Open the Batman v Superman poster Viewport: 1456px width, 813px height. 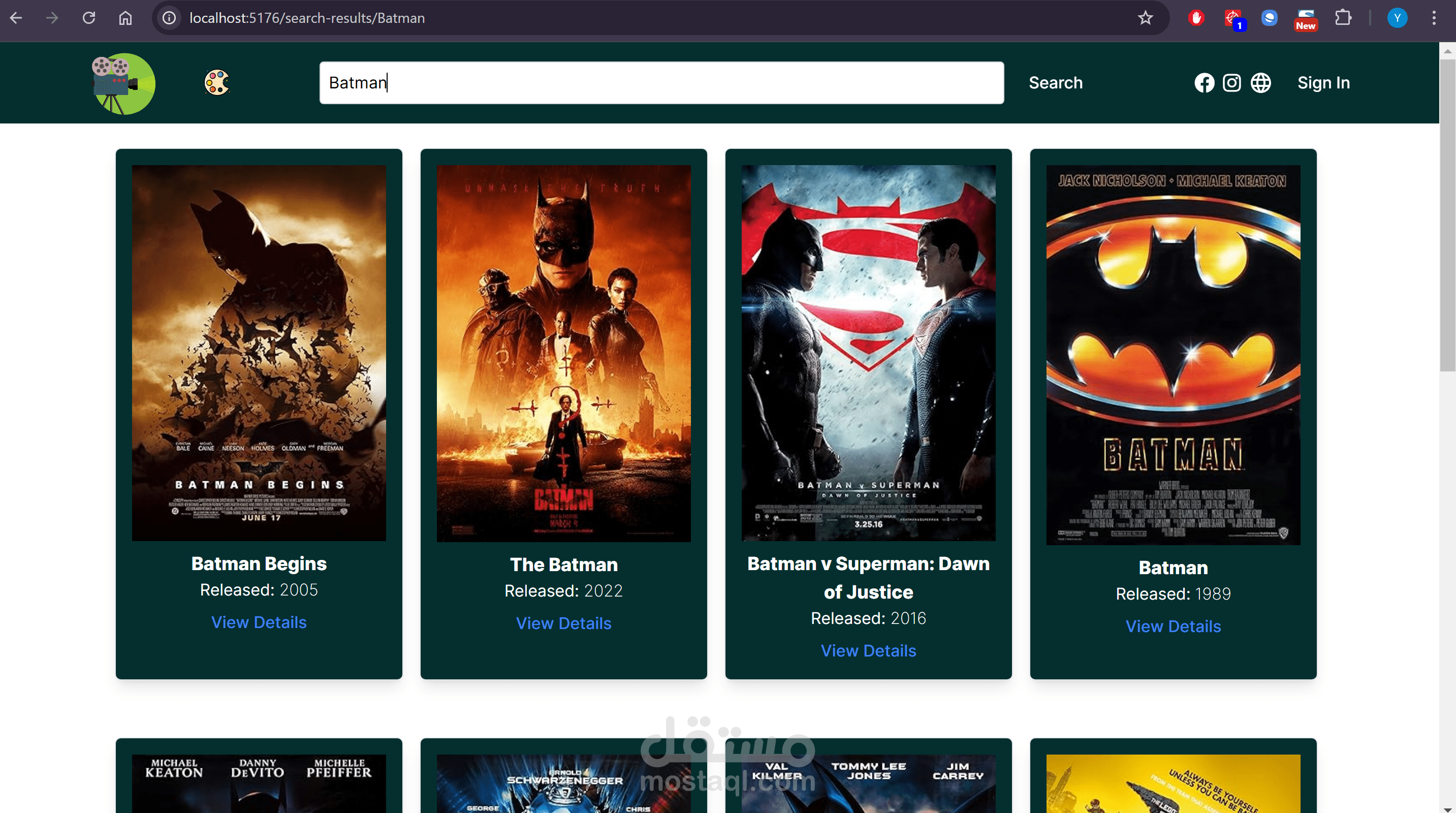(868, 351)
